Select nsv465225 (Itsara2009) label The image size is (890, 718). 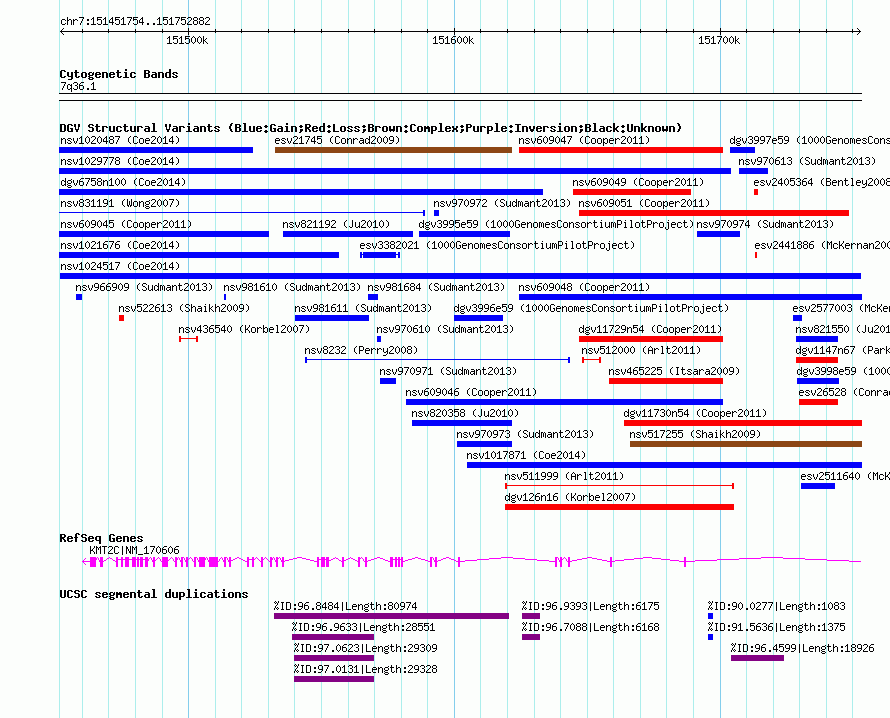coord(674,371)
